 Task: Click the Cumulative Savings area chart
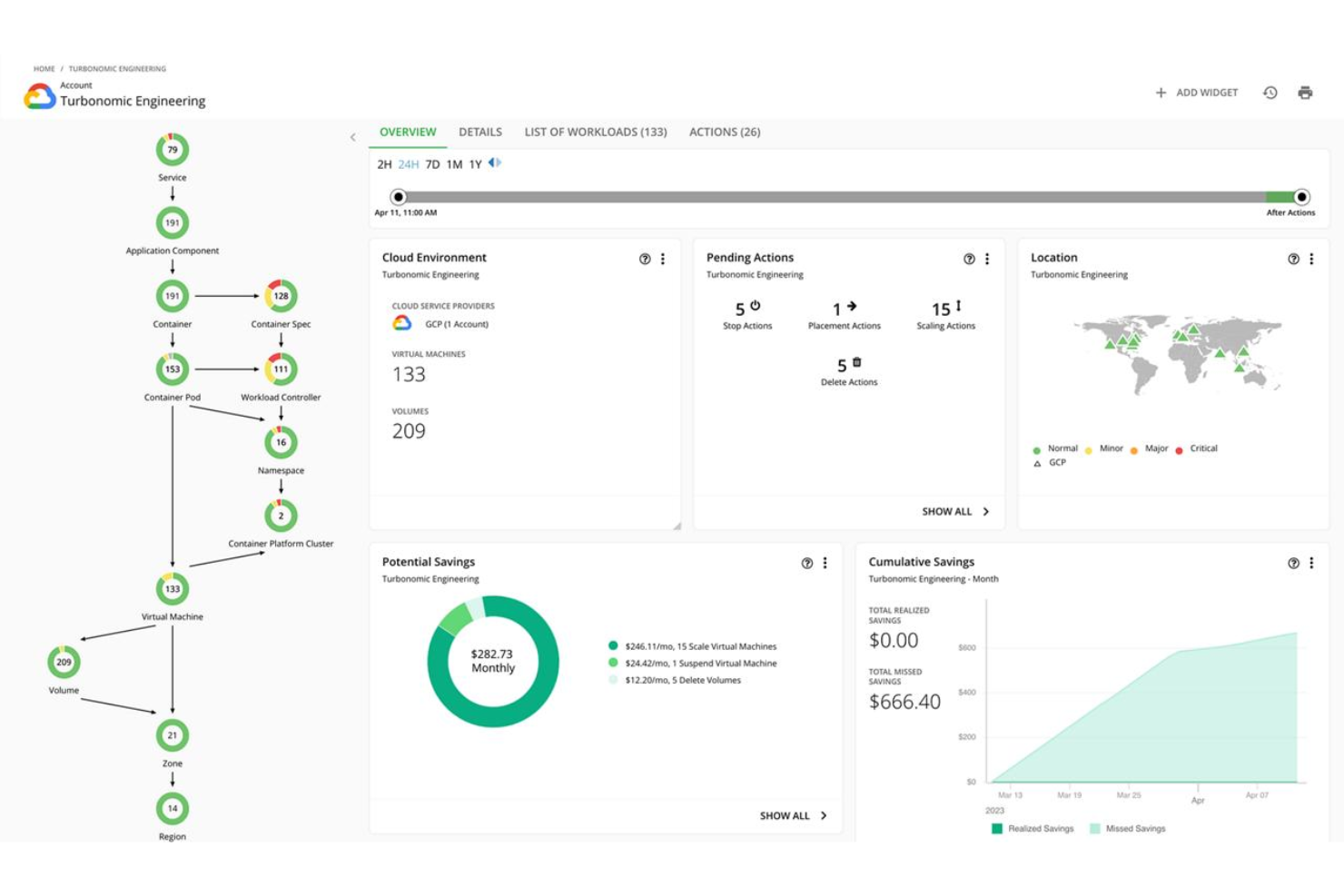[1146, 708]
